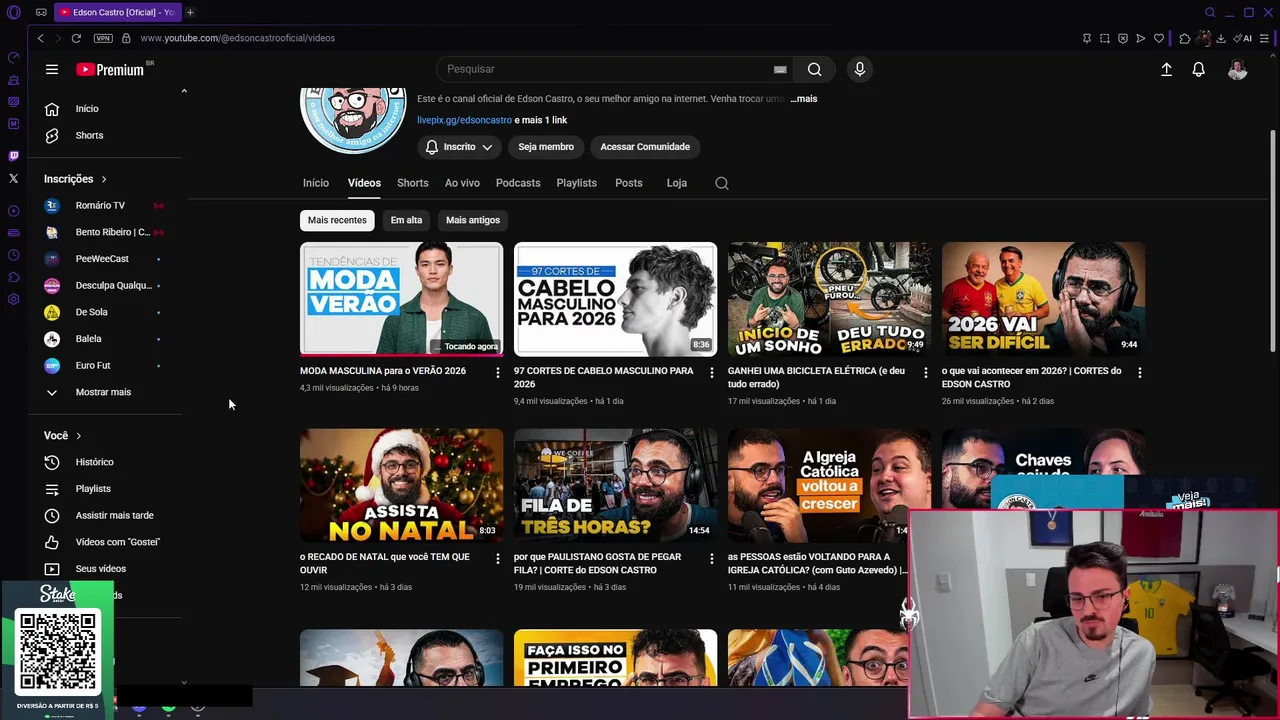
Task: Click Seja membro button
Action: pyautogui.click(x=546, y=147)
